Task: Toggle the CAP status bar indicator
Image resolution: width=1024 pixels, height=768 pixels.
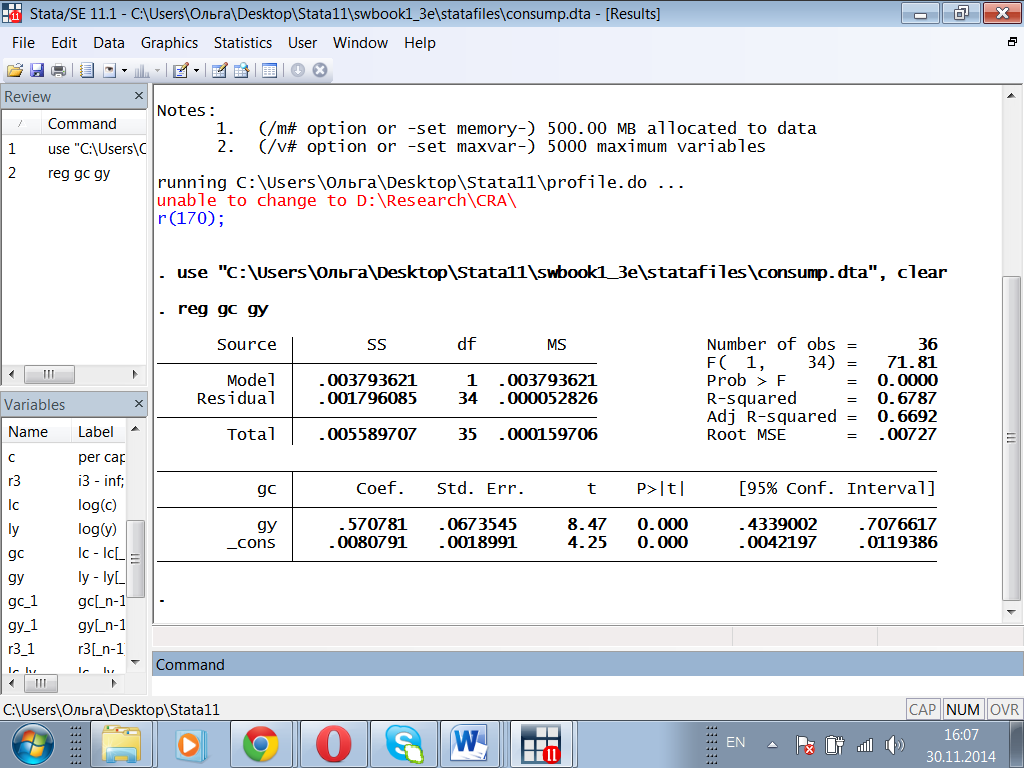Action: (922, 709)
